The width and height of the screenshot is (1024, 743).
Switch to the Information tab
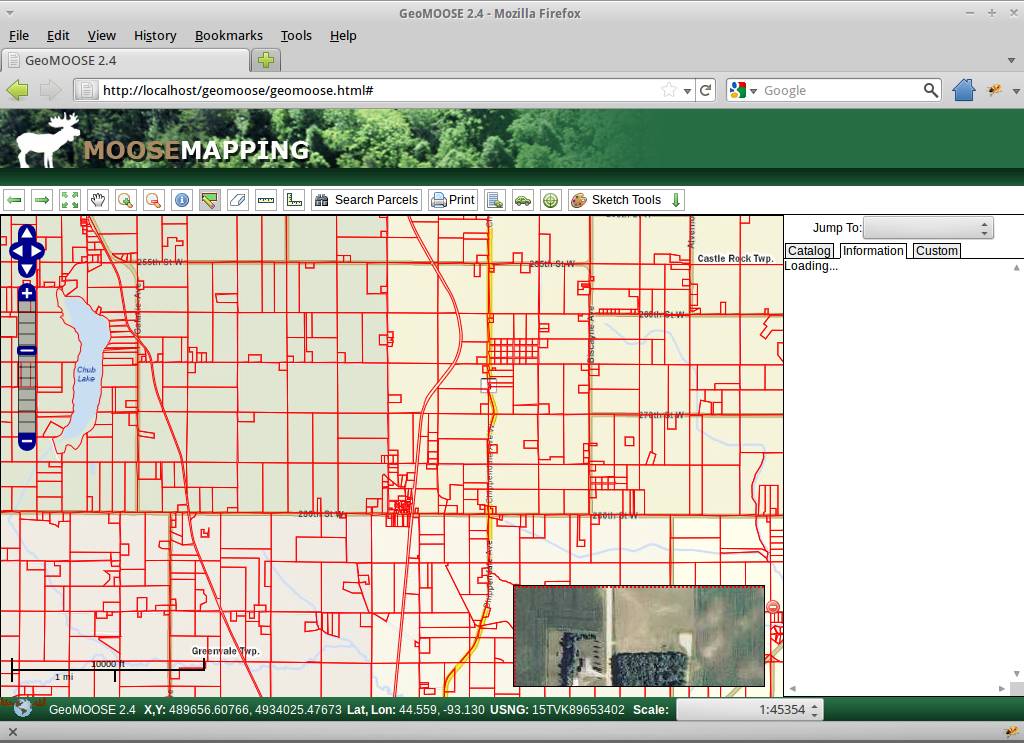(873, 251)
